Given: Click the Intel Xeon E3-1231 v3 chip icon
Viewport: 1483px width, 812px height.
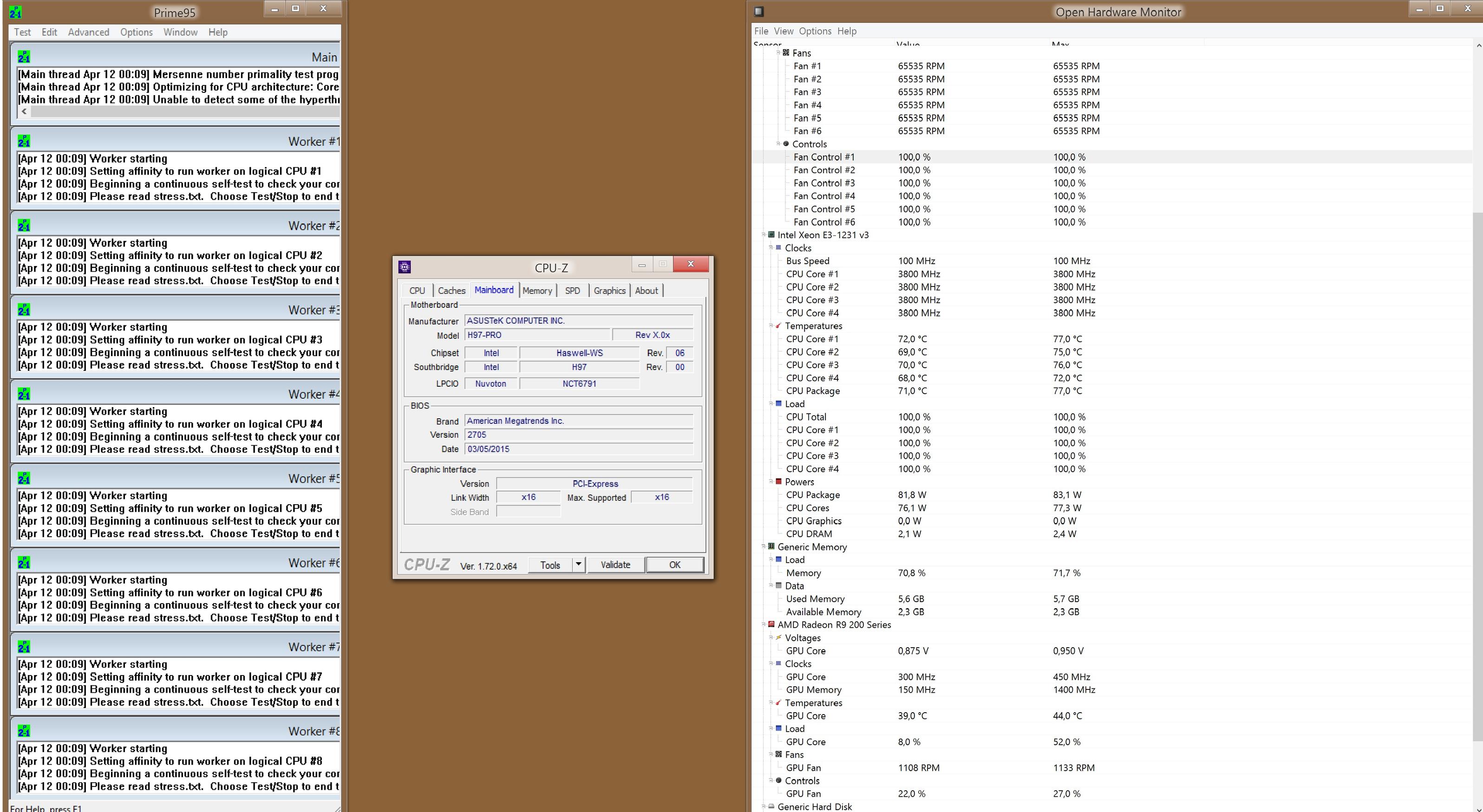Looking at the screenshot, I should [x=771, y=235].
